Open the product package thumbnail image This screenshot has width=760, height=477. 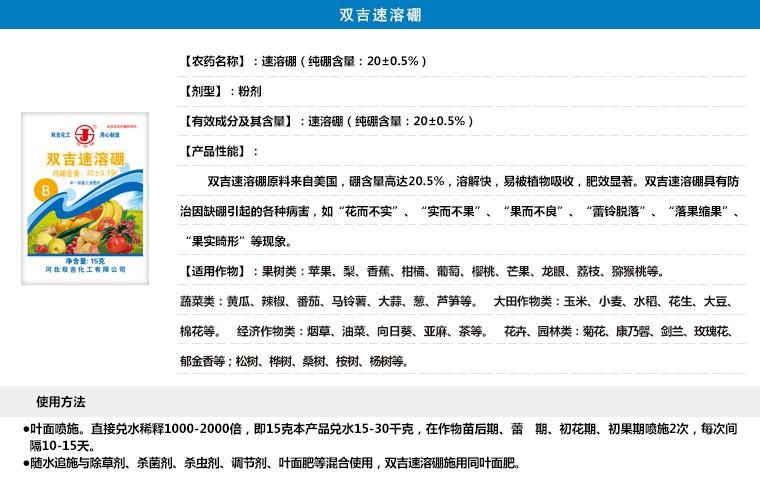click(x=85, y=198)
